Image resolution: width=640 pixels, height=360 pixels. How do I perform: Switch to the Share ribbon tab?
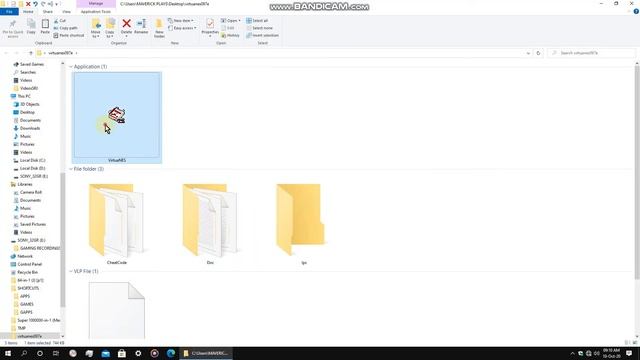coord(47,12)
